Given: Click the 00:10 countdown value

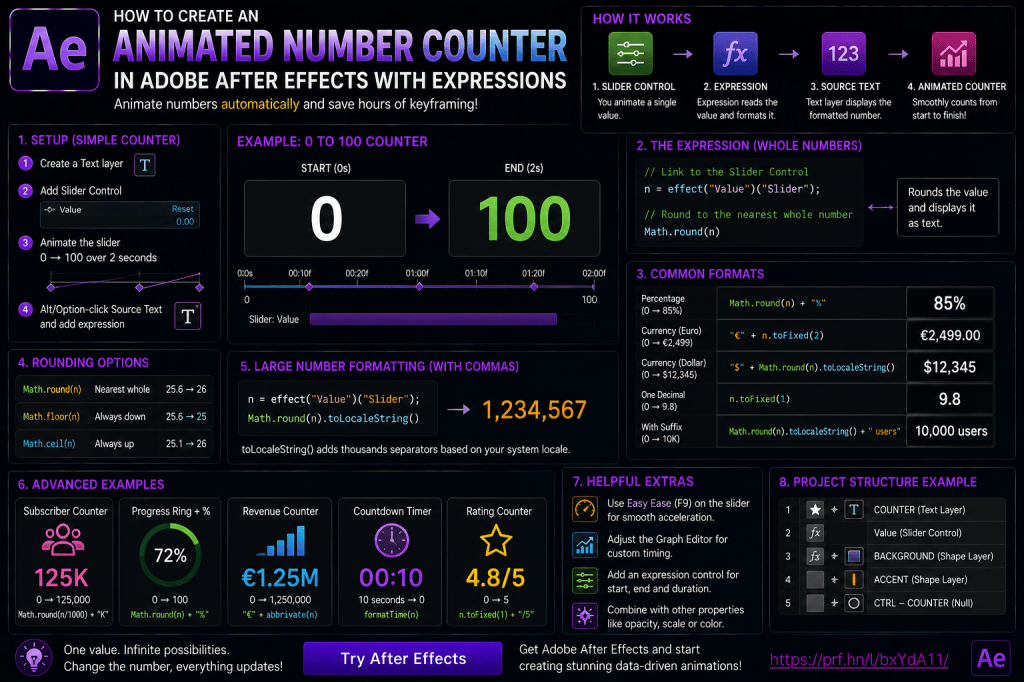Looking at the screenshot, I should [x=391, y=578].
